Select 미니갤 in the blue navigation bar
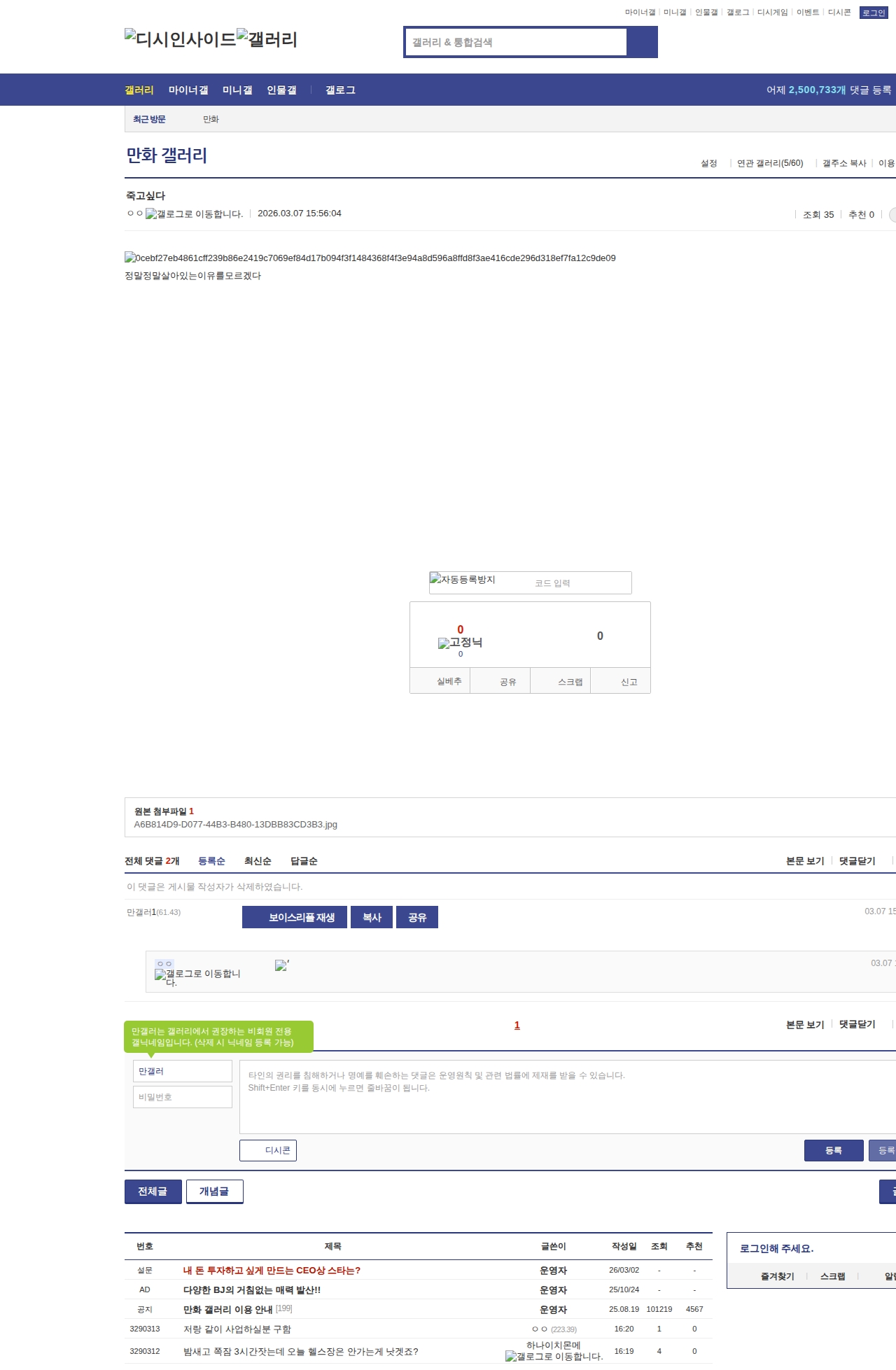The image size is (896, 1370). click(x=237, y=90)
